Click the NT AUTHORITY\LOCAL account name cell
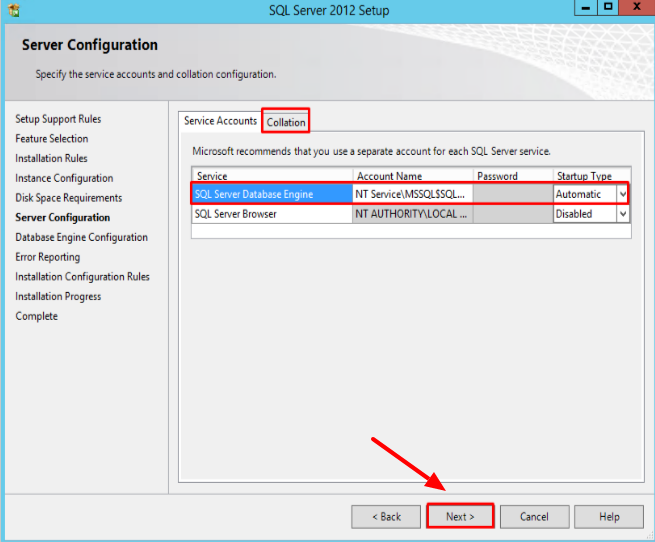655x542 pixels. click(x=413, y=214)
